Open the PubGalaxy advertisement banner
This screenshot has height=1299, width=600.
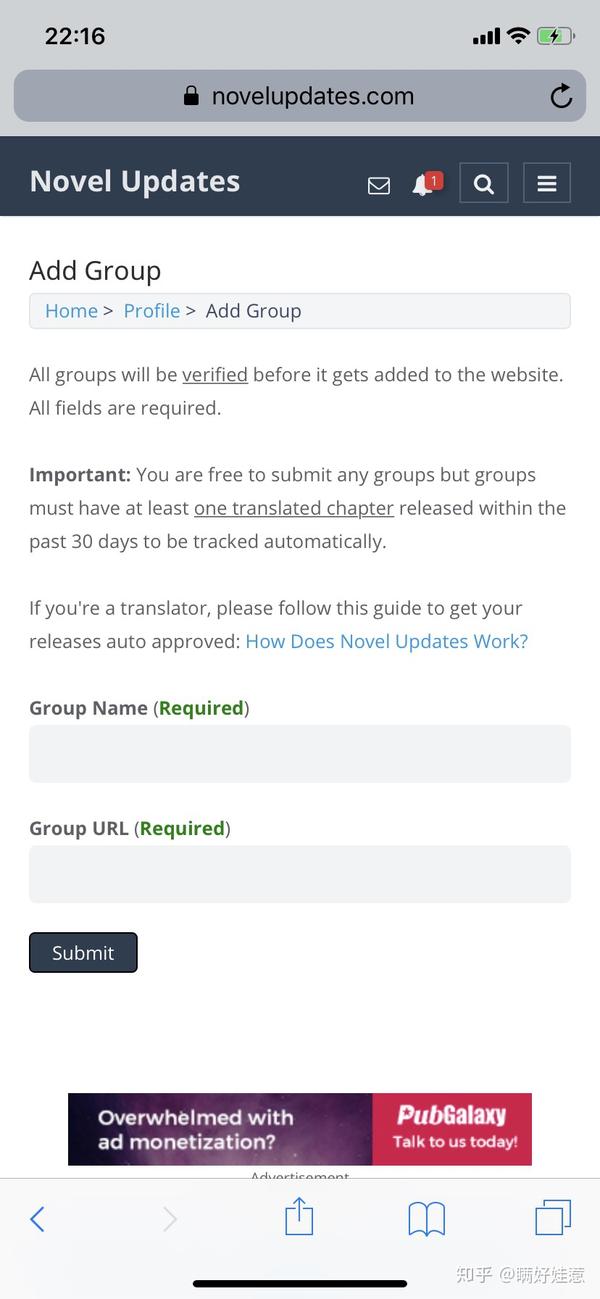click(x=300, y=1129)
